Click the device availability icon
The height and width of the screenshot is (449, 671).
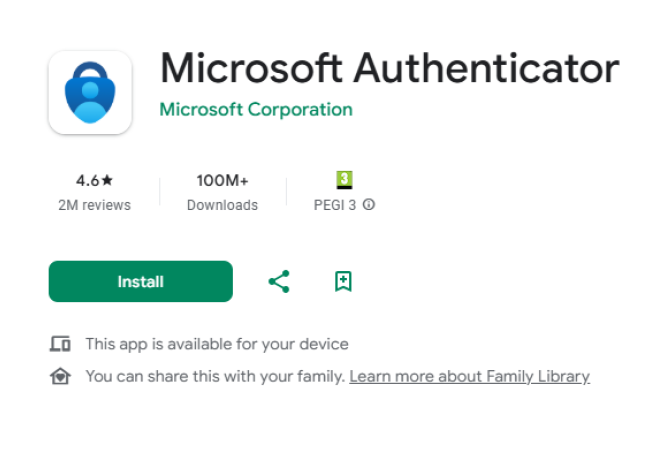coord(60,344)
